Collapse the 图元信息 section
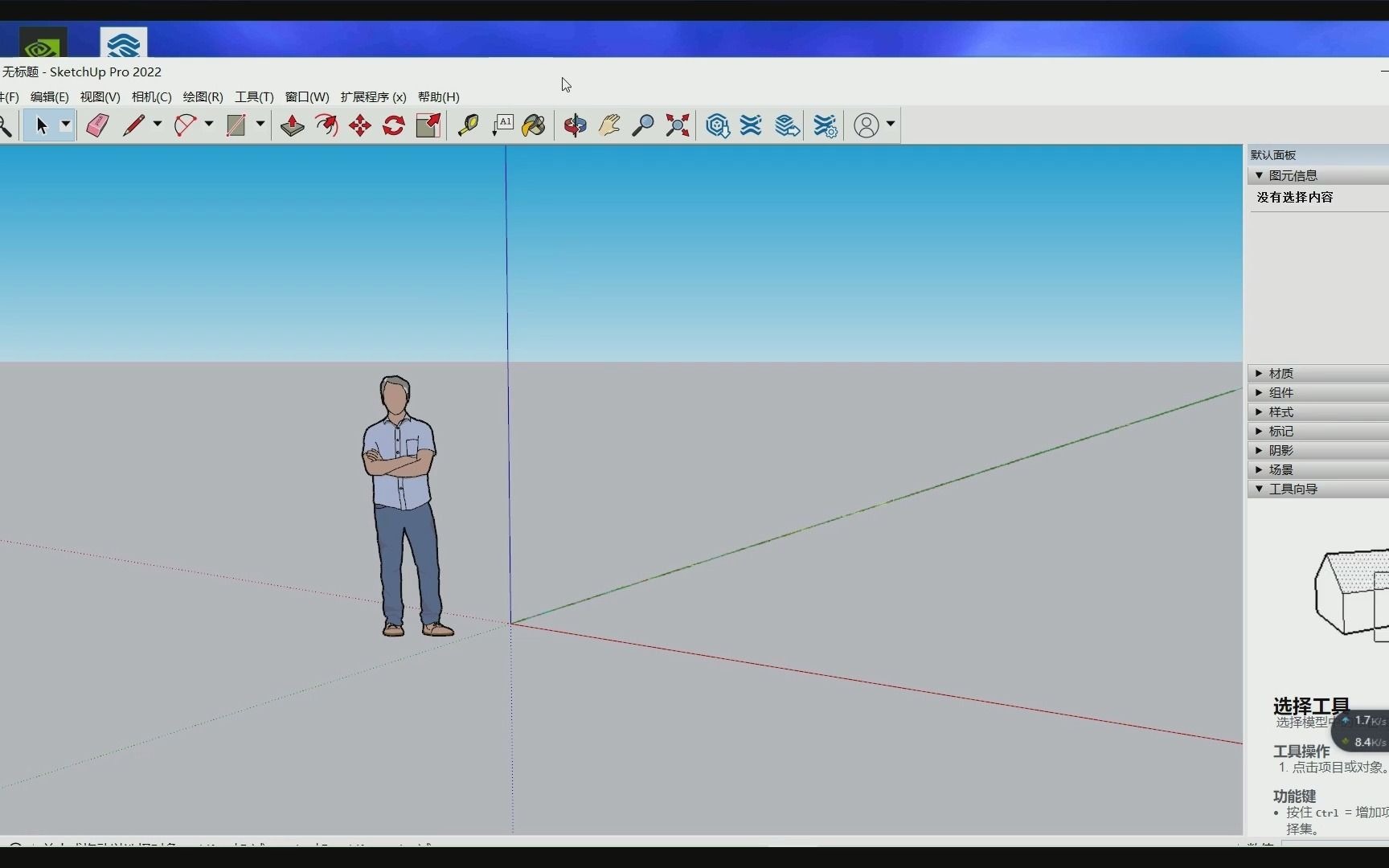This screenshot has width=1389, height=868. 1260,175
